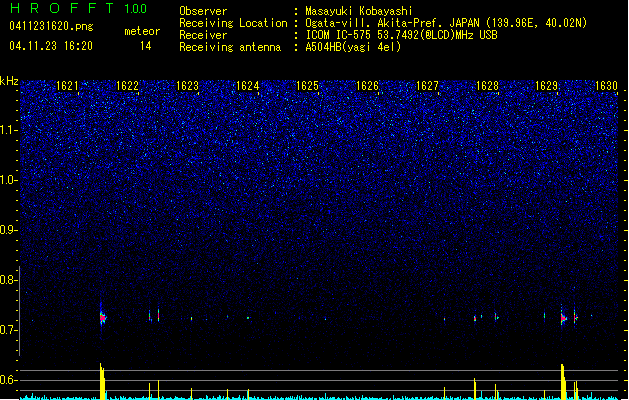Image resolution: width=629 pixels, height=400 pixels.
Task: Click the 1625 time axis marker
Action: 307,86
